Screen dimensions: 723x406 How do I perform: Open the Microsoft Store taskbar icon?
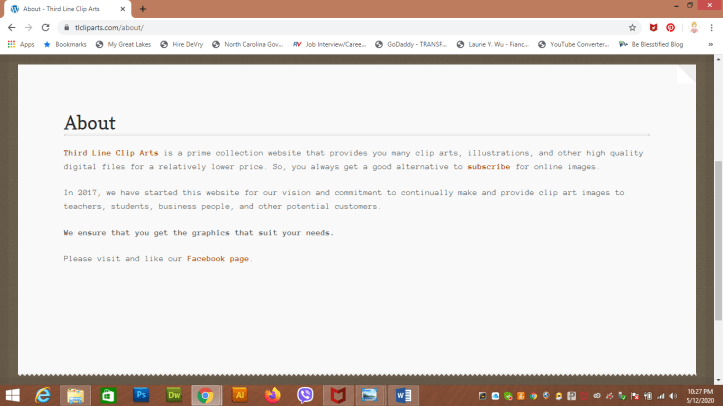(x=108, y=395)
